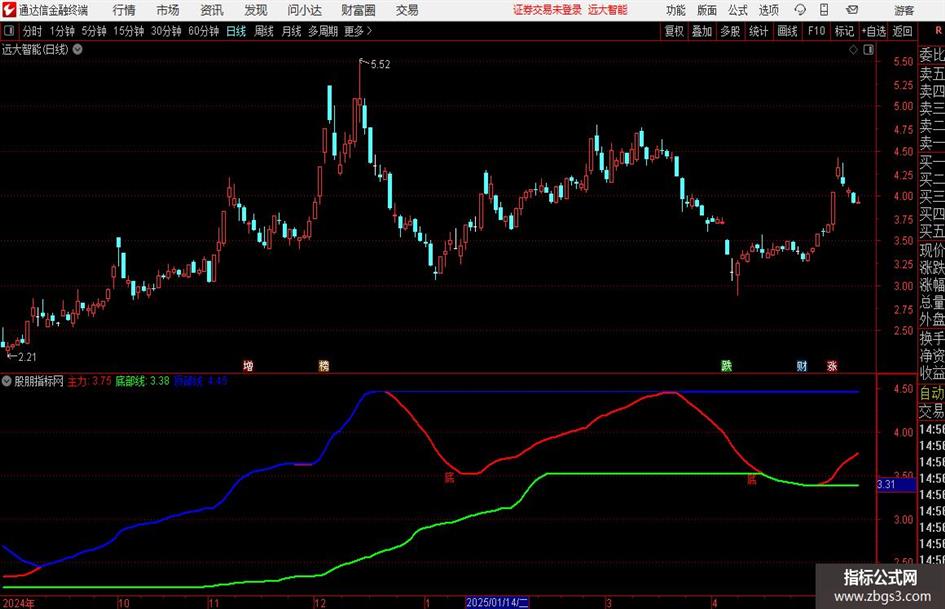Open the 选项 options menu
Viewport: 945px width, 609px height.
pos(768,10)
